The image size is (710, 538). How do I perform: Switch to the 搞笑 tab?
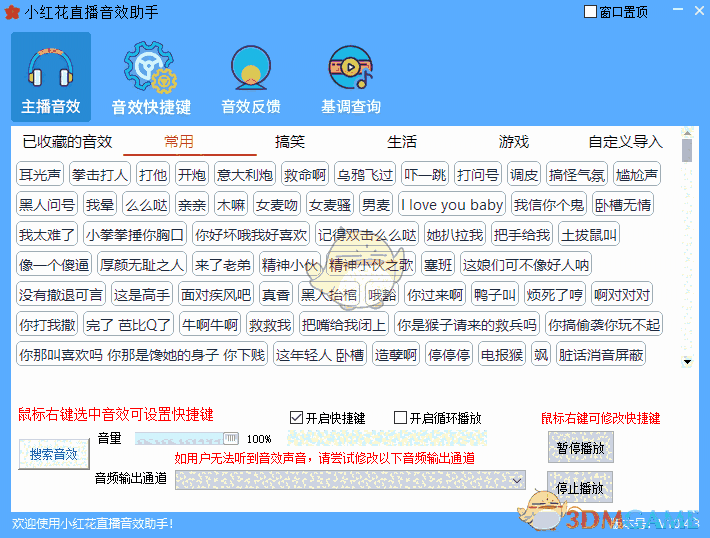tap(290, 142)
